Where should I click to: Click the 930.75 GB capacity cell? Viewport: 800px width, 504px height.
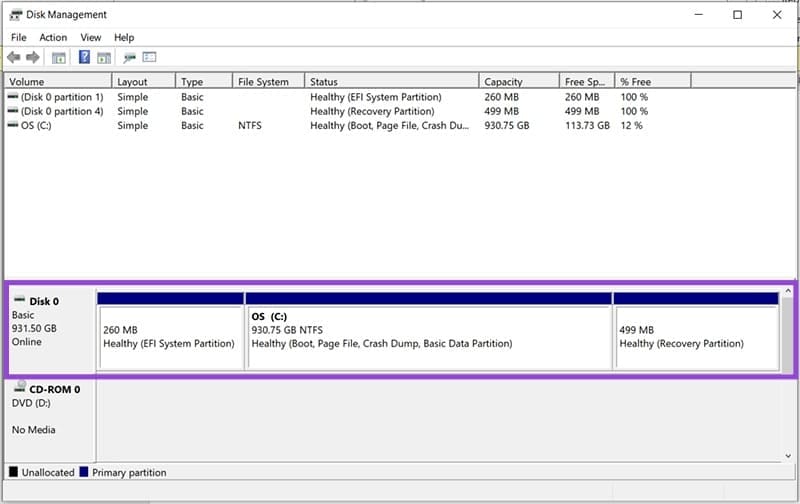coord(507,125)
